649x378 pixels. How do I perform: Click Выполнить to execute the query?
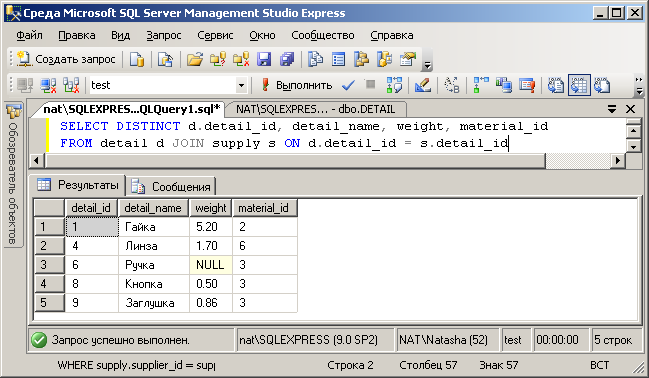pos(296,85)
